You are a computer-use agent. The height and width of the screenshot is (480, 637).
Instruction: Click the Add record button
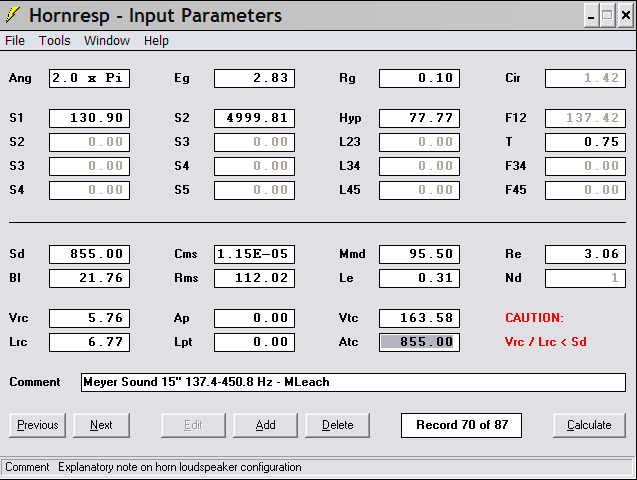(x=265, y=425)
